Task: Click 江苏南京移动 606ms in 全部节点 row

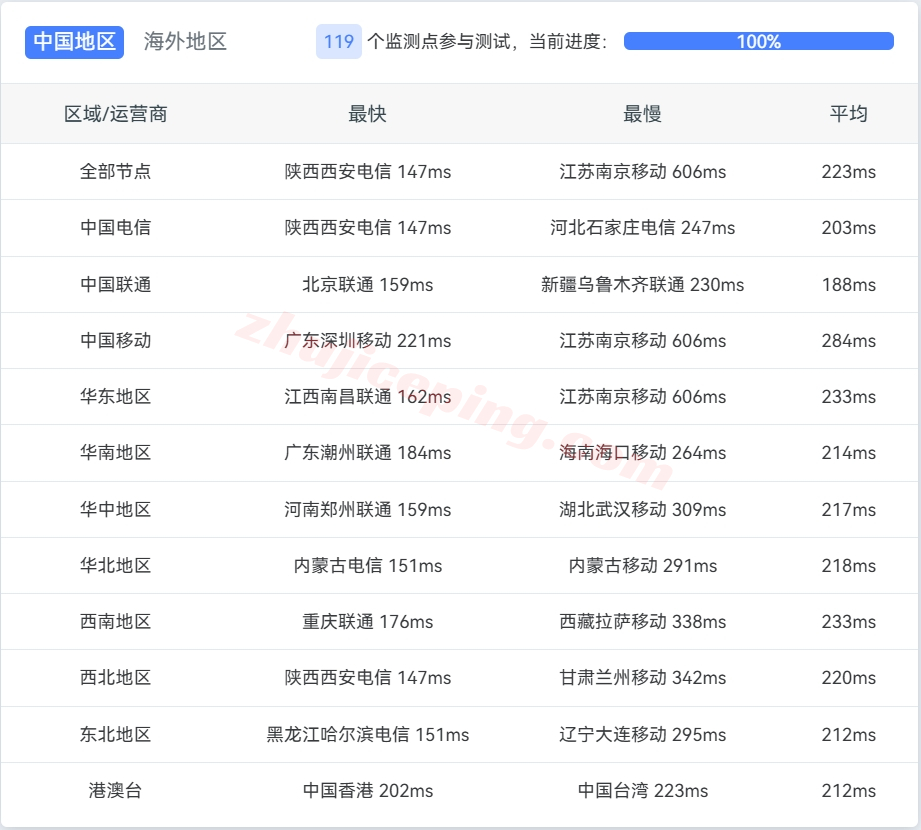Action: [642, 172]
